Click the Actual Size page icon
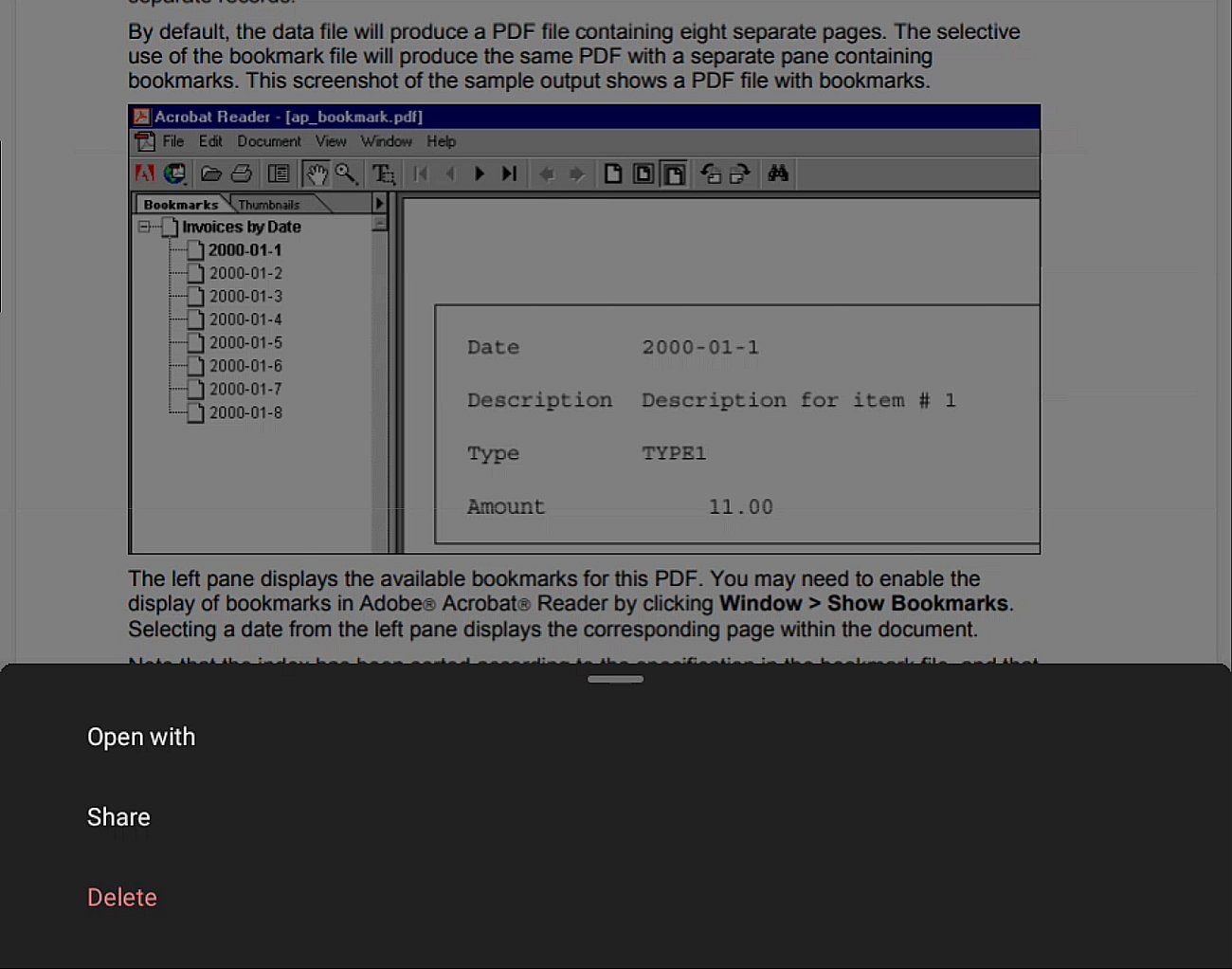 pos(613,174)
